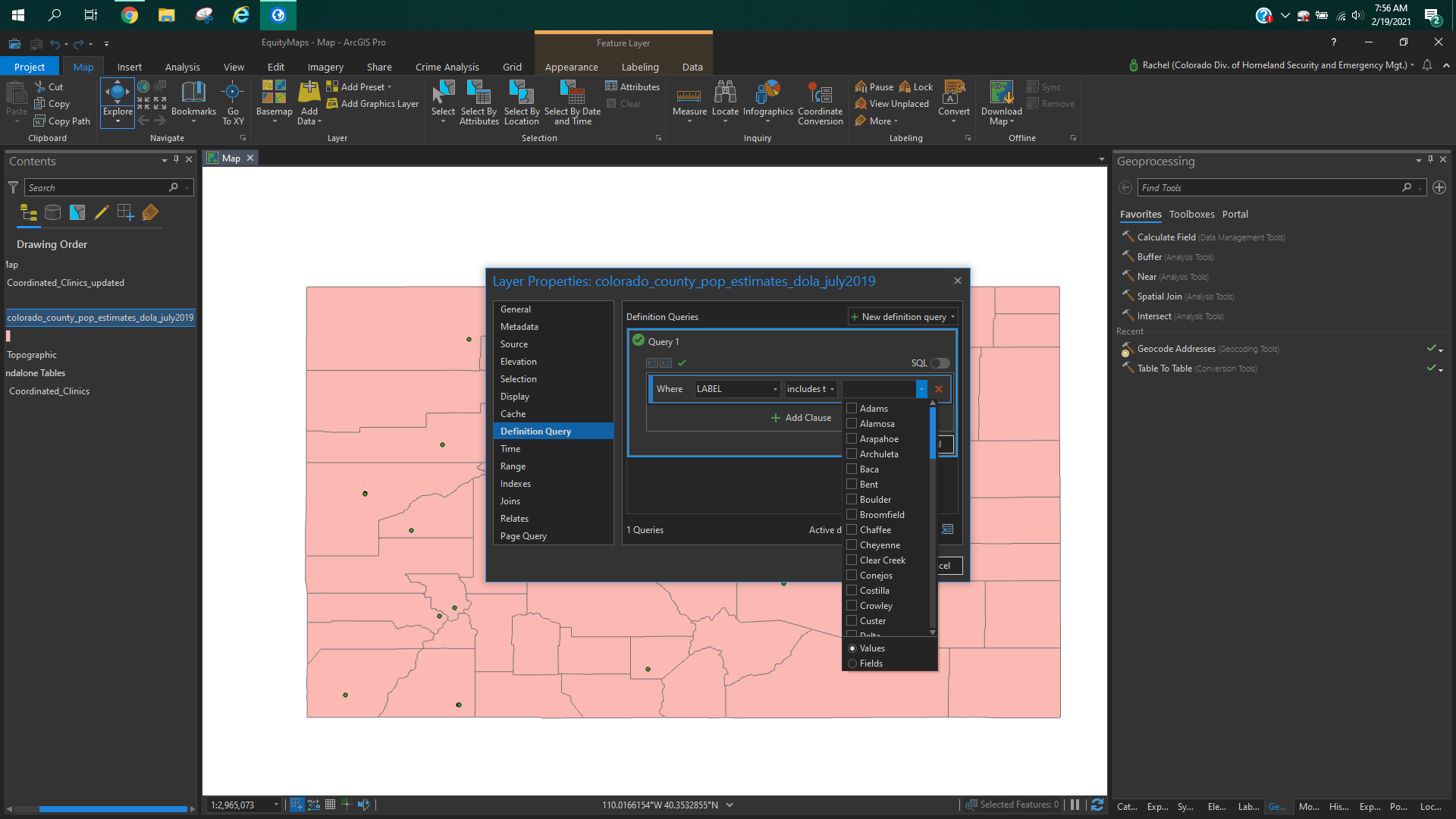Open the Joins properties page
Screen dimensions: 1456x819
click(510, 501)
